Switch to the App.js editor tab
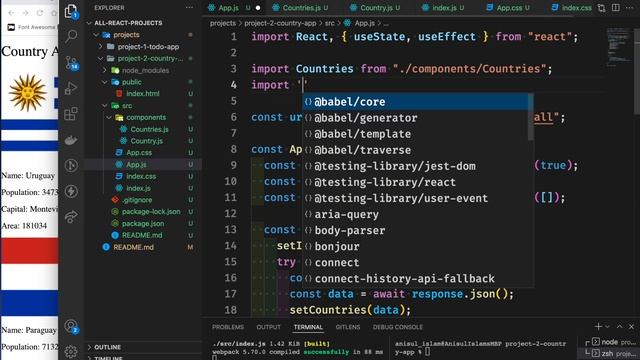Screen dimensions: 640x360 [229, 8]
